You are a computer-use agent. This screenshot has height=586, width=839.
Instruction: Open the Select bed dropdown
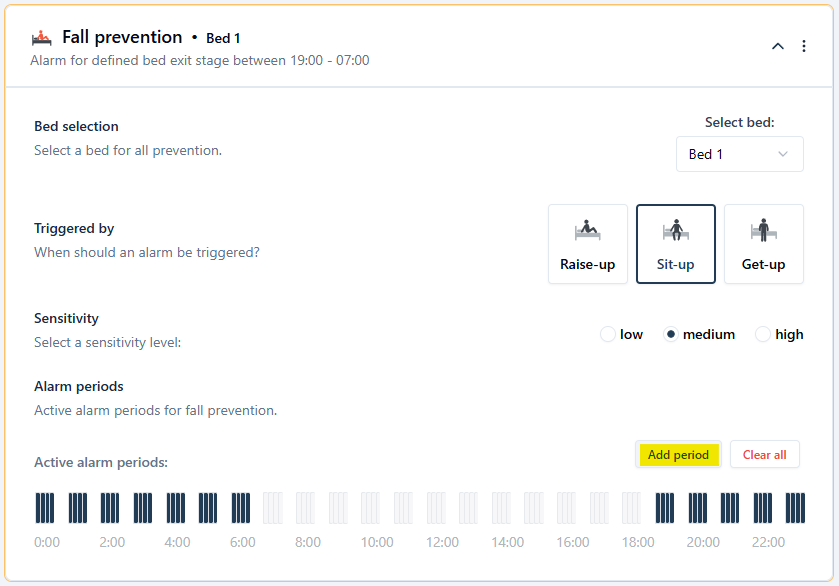[739, 154]
